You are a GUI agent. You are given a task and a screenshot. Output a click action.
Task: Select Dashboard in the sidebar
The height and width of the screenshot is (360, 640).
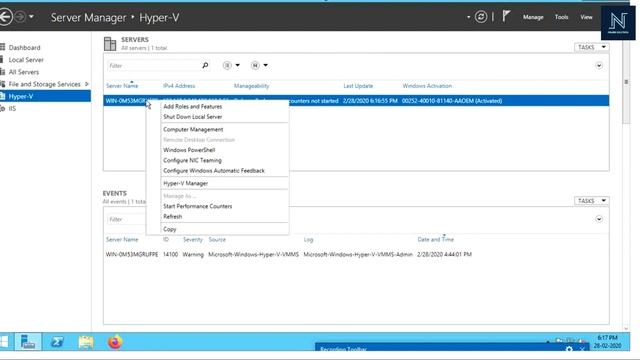pos(24,48)
